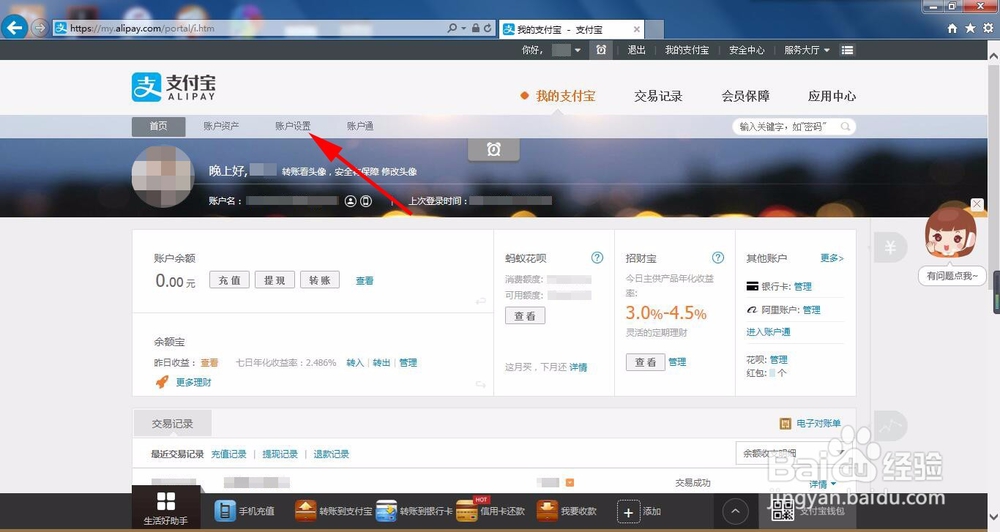This screenshot has height=532, width=1000.
Task: Click the phone binding icon by account name
Action: (x=366, y=201)
